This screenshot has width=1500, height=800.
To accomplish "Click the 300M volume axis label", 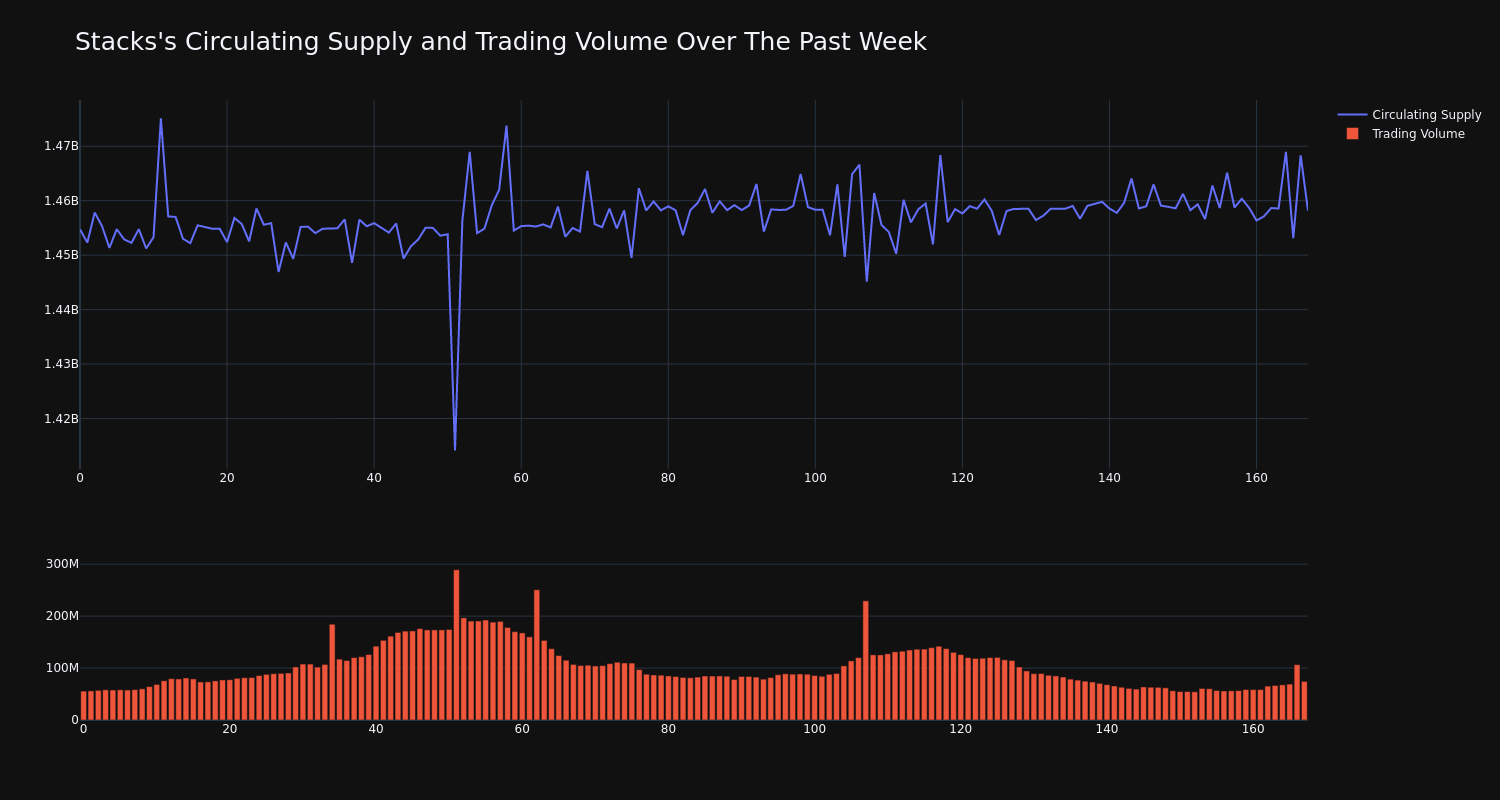I will [62, 564].
